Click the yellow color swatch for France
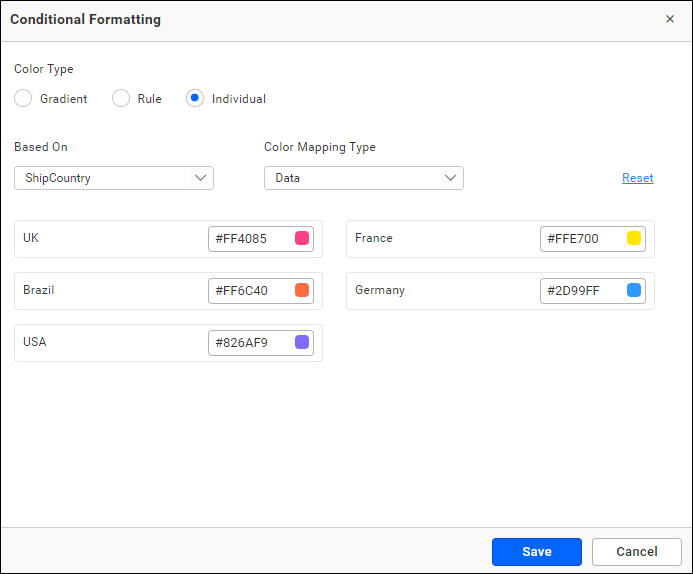 pos(634,238)
